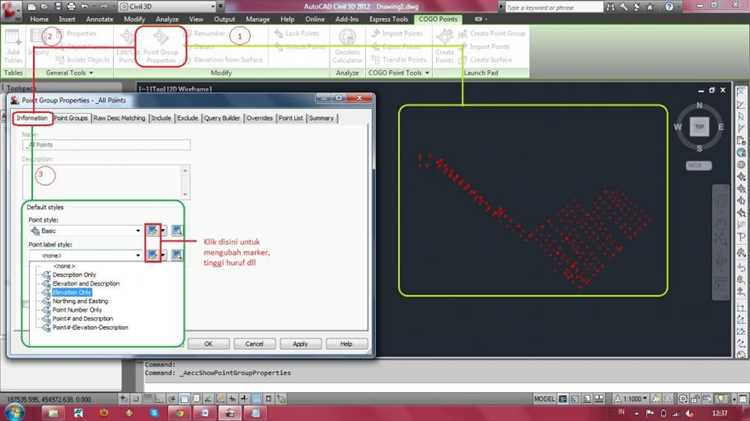The height and width of the screenshot is (421, 750).
Task: Click Renumber in the Modify panel
Action: pos(205,33)
